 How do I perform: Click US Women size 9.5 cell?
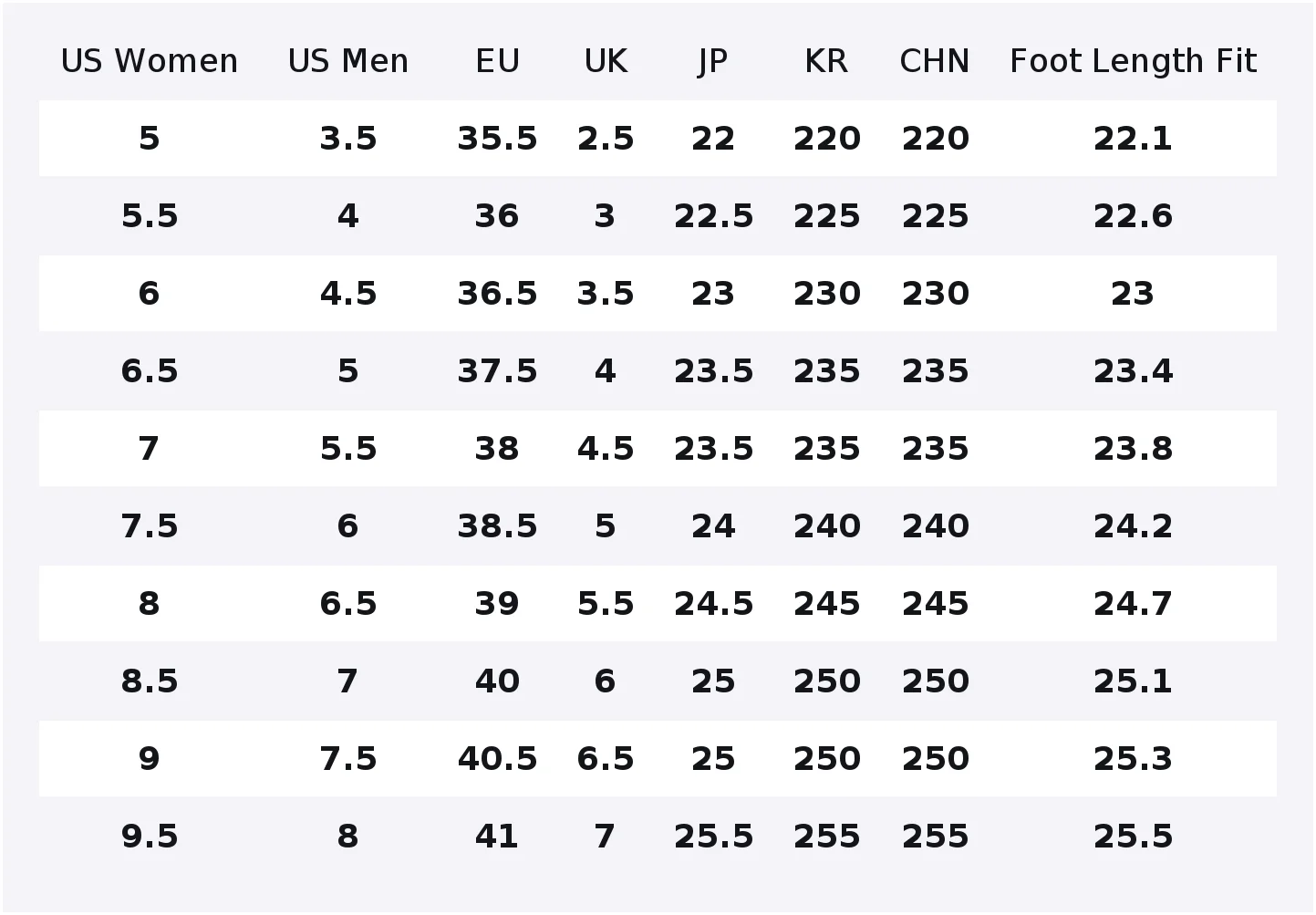(x=150, y=837)
